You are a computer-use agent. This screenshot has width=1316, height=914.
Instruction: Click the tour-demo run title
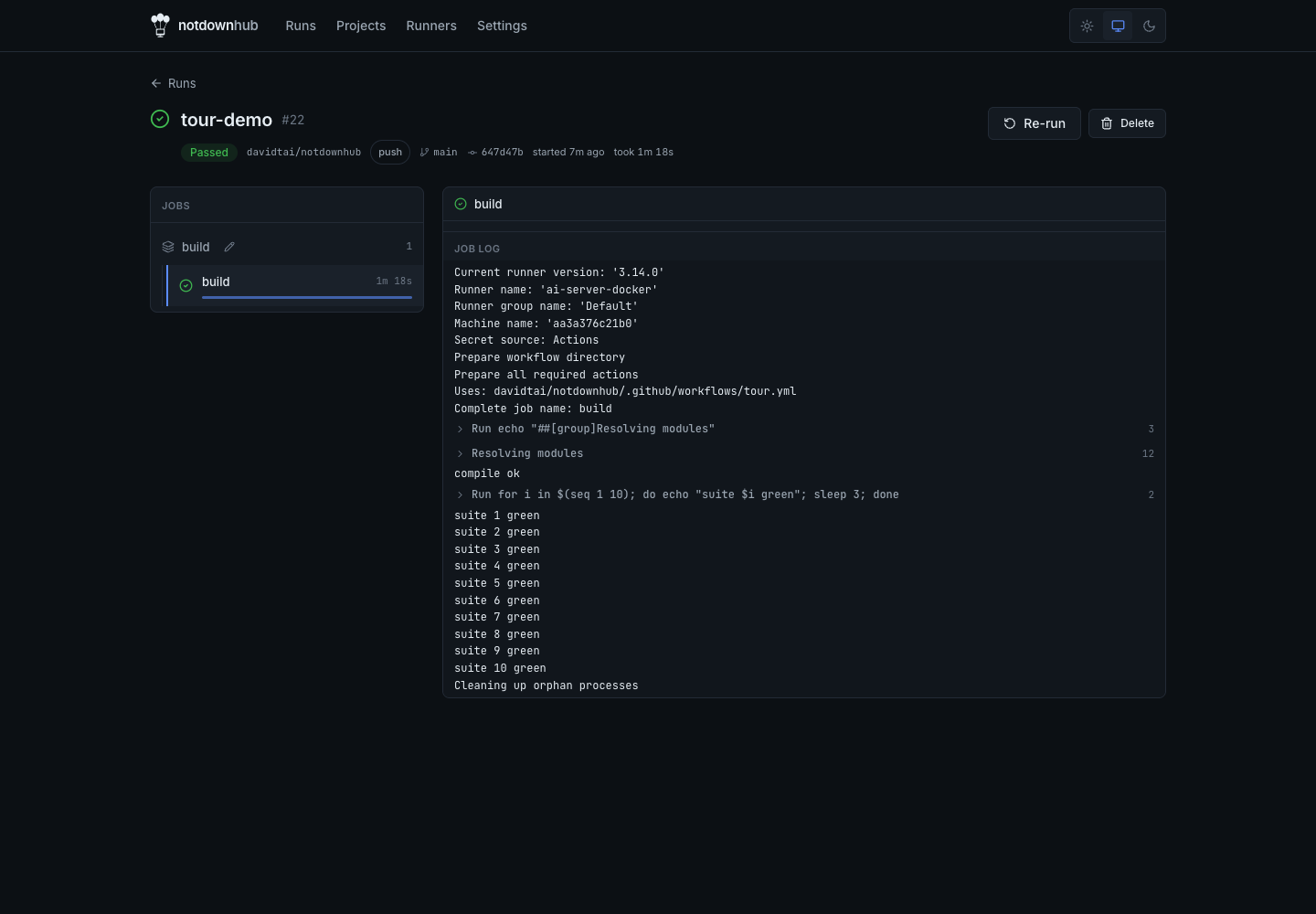tap(227, 120)
